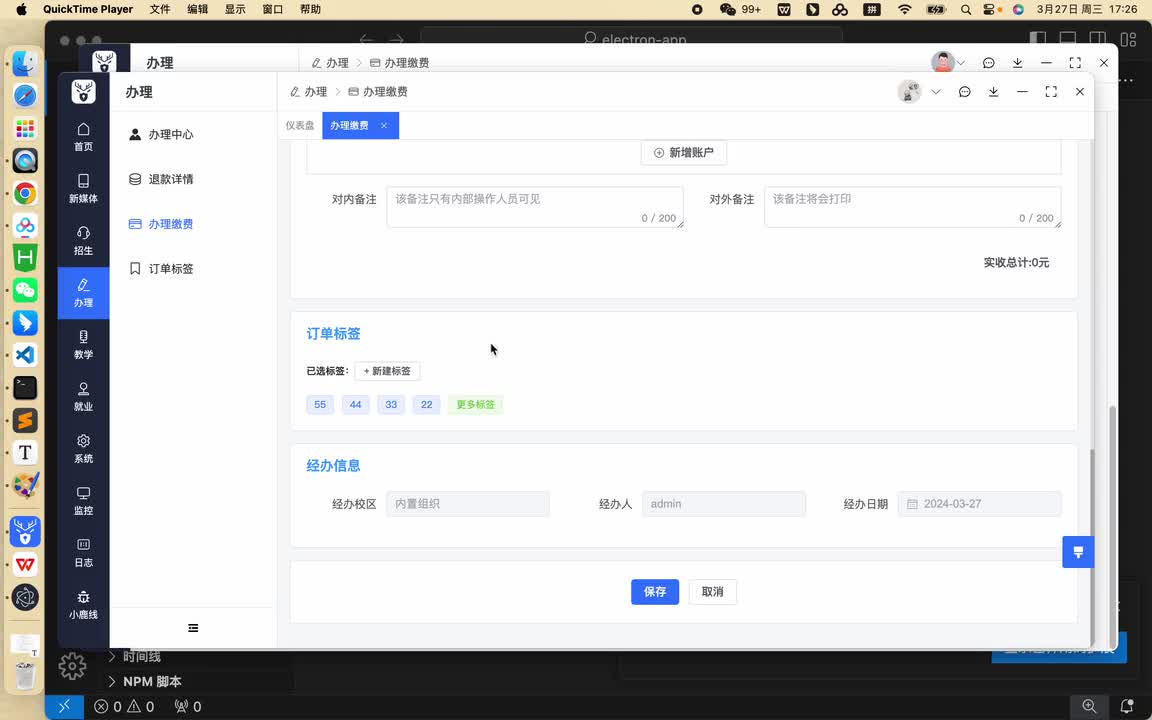Open the 新媒体 module
The image size is (1152, 720).
[x=83, y=189]
